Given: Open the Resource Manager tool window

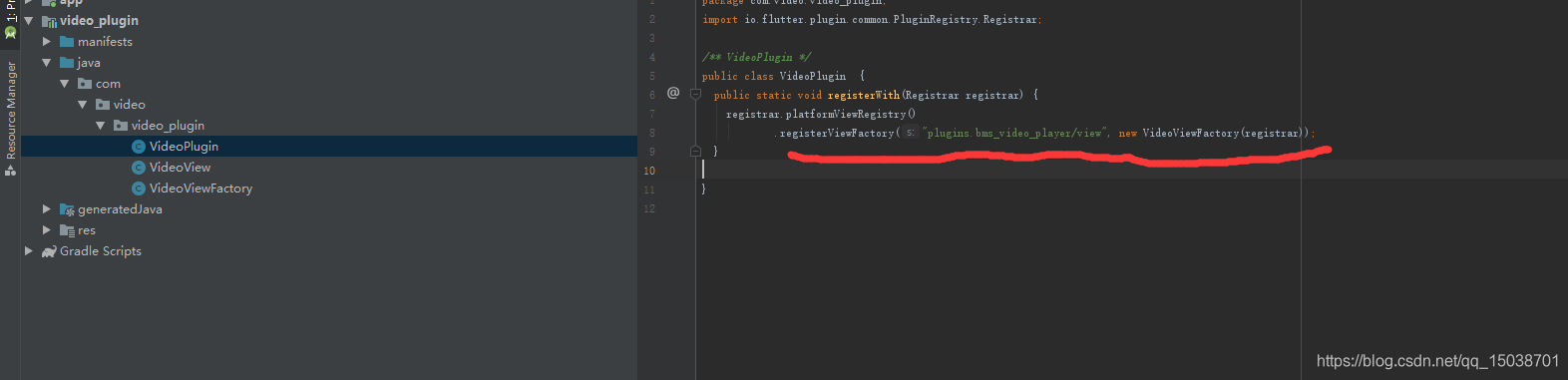Looking at the screenshot, I should coord(10,118).
